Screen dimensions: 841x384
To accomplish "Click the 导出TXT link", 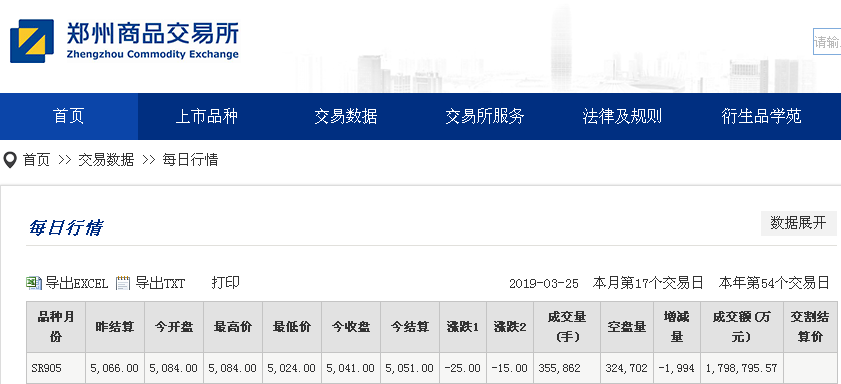I will [x=160, y=283].
